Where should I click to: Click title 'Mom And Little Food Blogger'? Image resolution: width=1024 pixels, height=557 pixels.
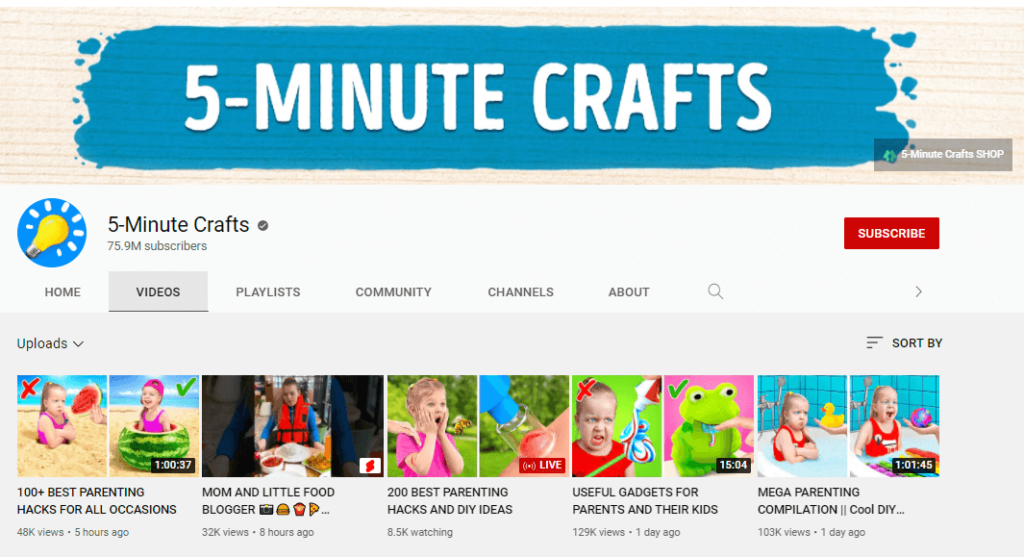point(268,501)
